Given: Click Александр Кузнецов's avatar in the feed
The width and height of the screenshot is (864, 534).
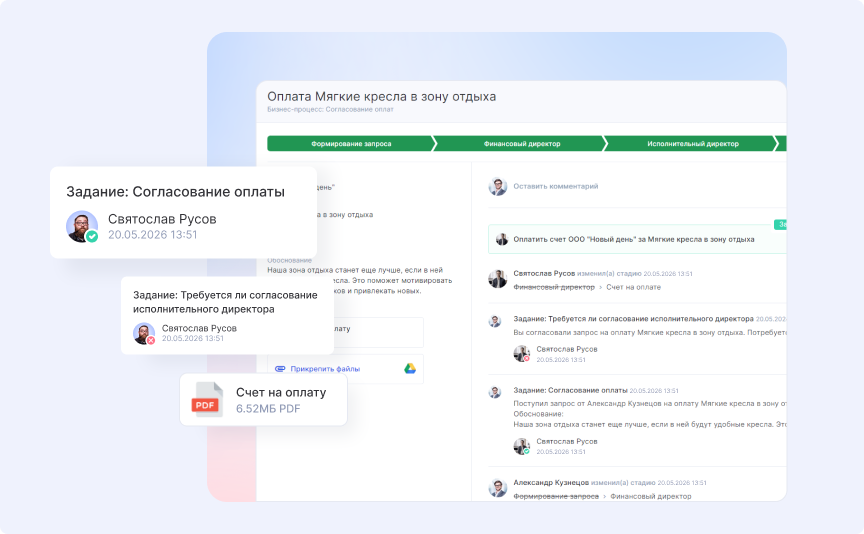Looking at the screenshot, I should (497, 488).
